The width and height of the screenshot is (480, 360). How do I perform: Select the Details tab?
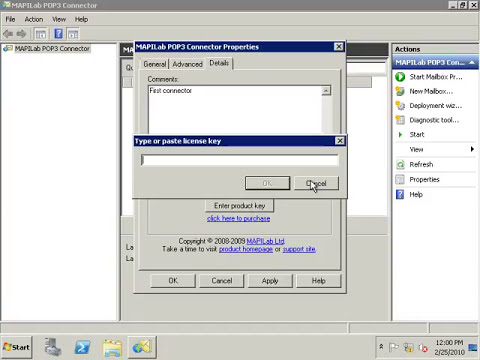click(x=219, y=63)
